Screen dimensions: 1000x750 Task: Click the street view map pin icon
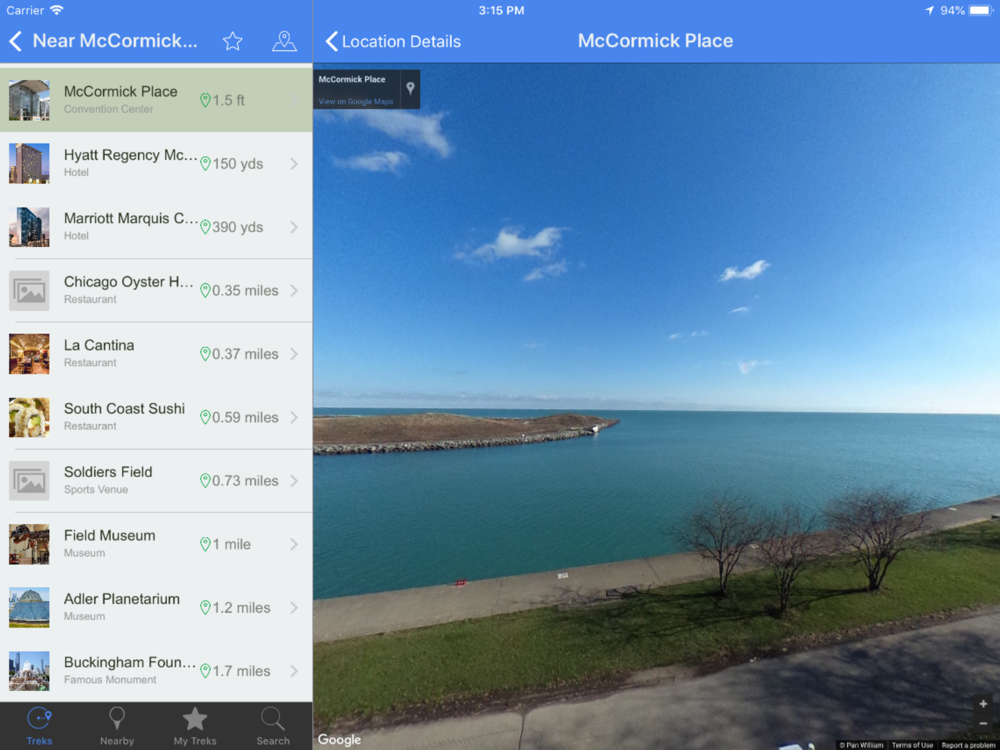(x=410, y=89)
